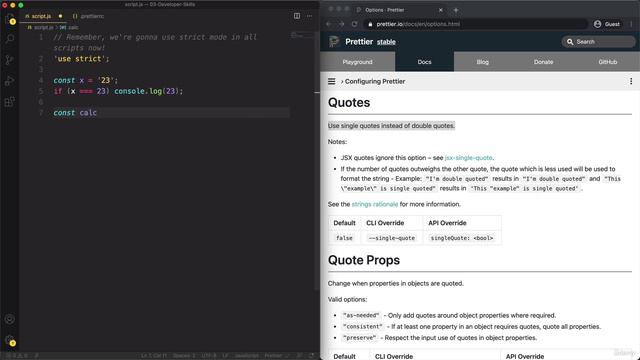Viewport: 640px width, 360px height.
Task: Open the Donate nav tab
Action: pyautogui.click(x=543, y=62)
